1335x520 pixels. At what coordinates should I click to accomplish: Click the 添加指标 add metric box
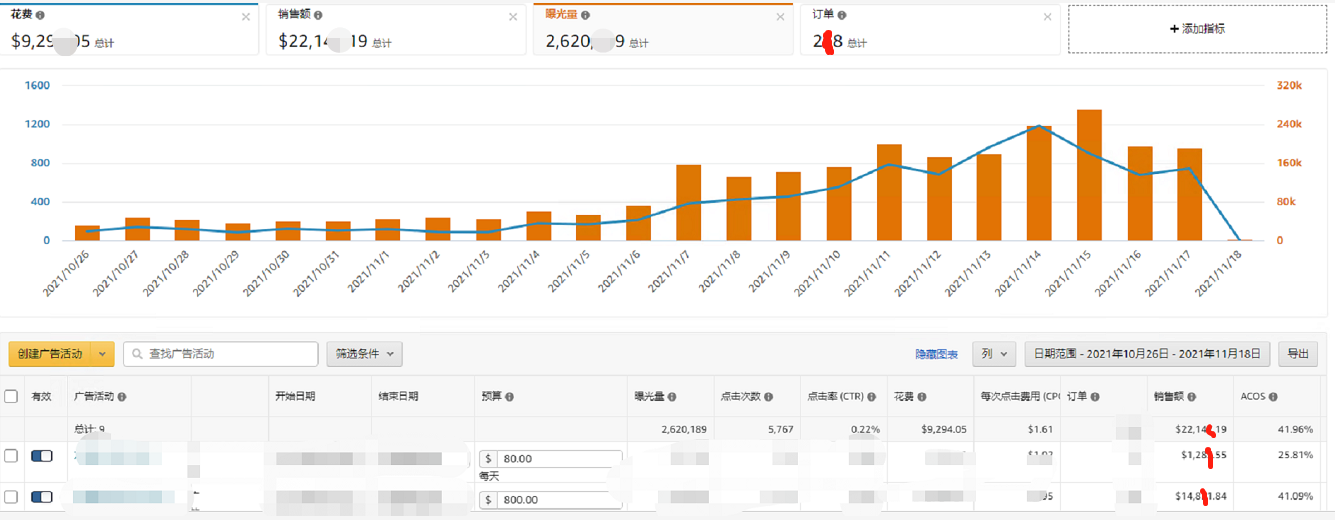pos(1197,29)
